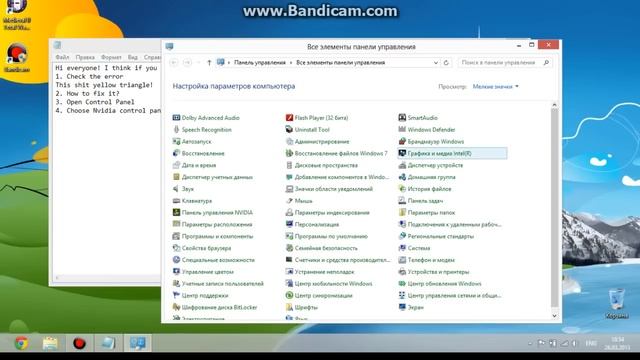The image size is (640, 360).
Task: Open the Центр обновления Windows icon
Action: [402, 283]
